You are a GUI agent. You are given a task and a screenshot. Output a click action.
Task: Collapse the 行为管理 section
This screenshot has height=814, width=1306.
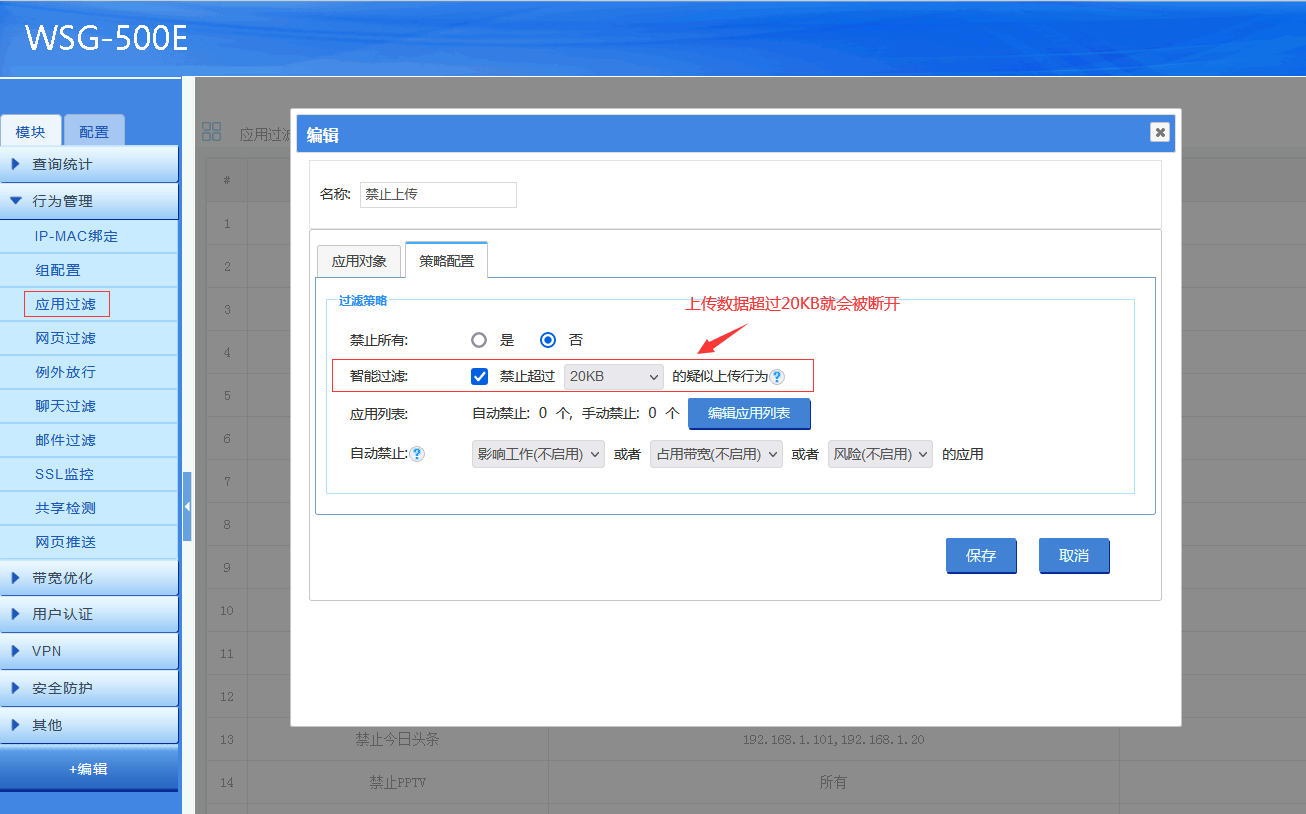pos(16,201)
